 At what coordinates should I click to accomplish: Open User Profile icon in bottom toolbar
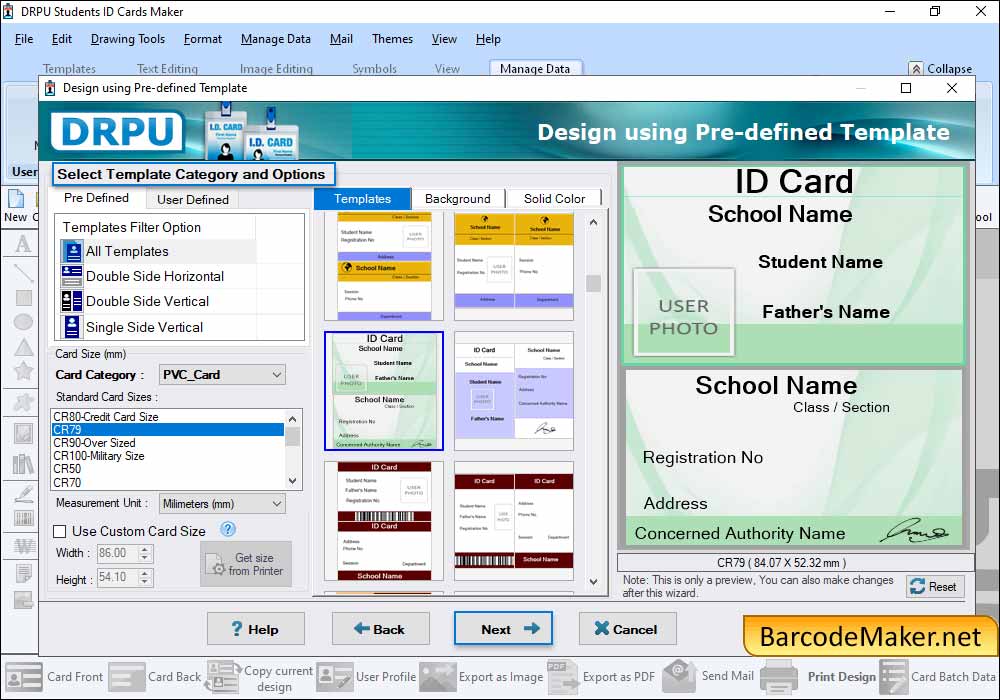click(x=334, y=677)
